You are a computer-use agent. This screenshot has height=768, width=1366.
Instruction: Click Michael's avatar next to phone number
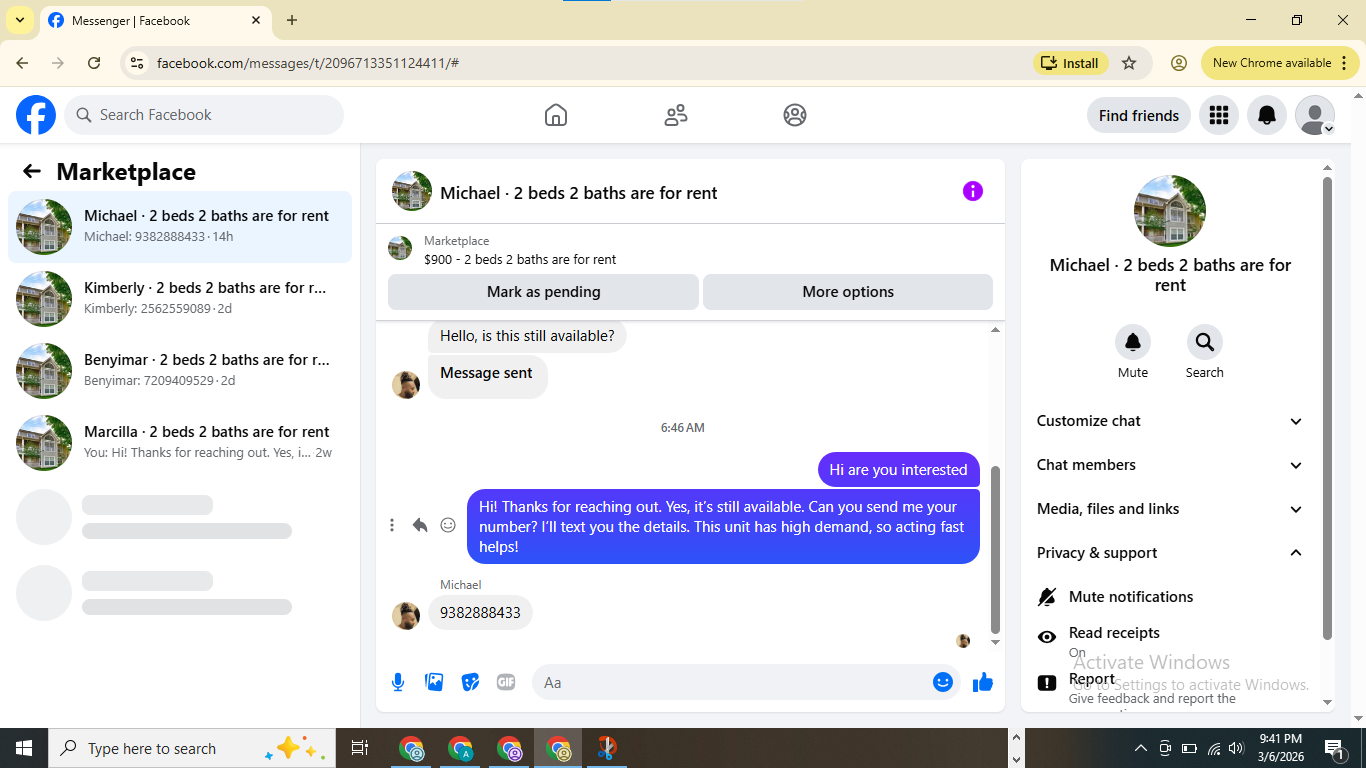(x=406, y=616)
